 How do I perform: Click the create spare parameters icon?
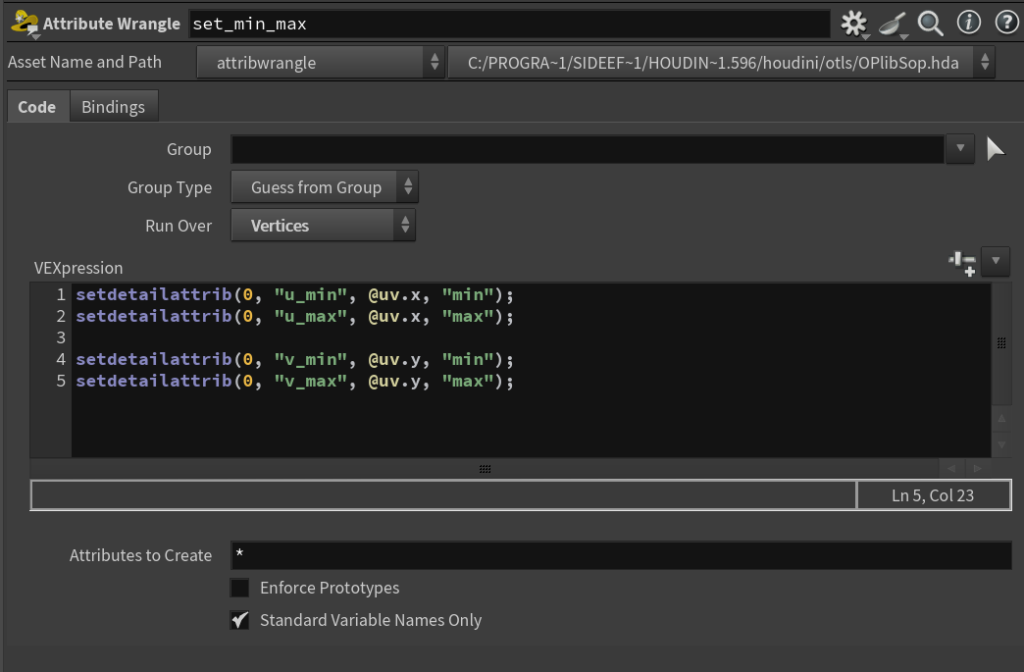962,262
